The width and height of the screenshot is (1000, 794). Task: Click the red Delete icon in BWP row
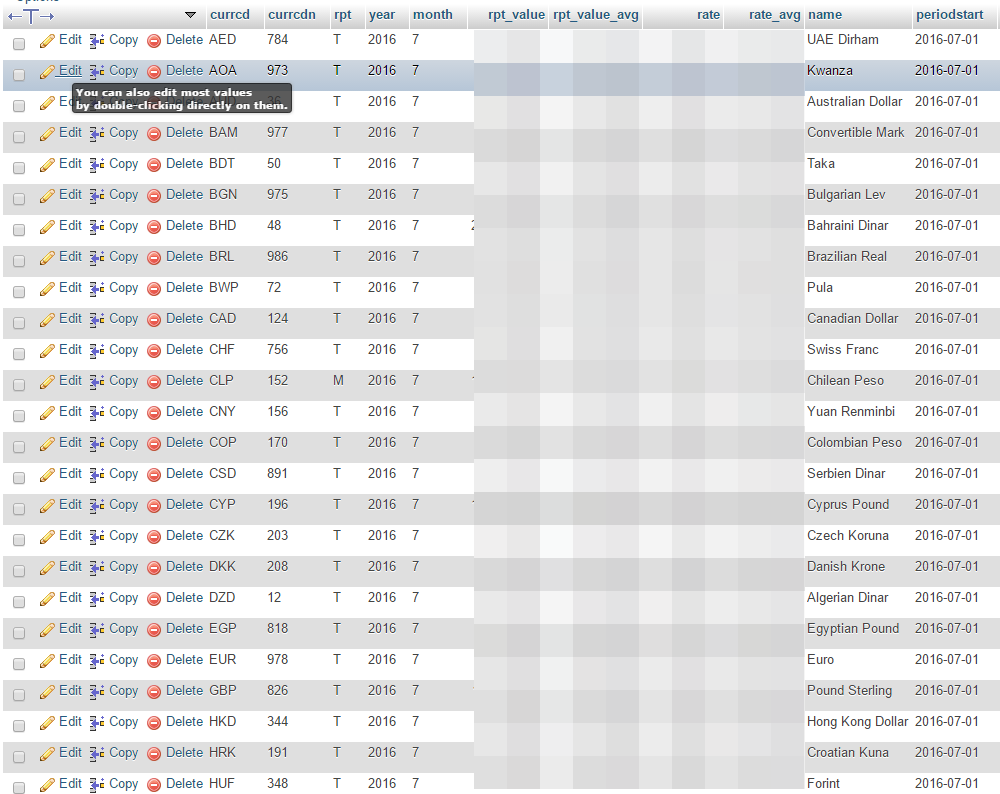pos(154,289)
